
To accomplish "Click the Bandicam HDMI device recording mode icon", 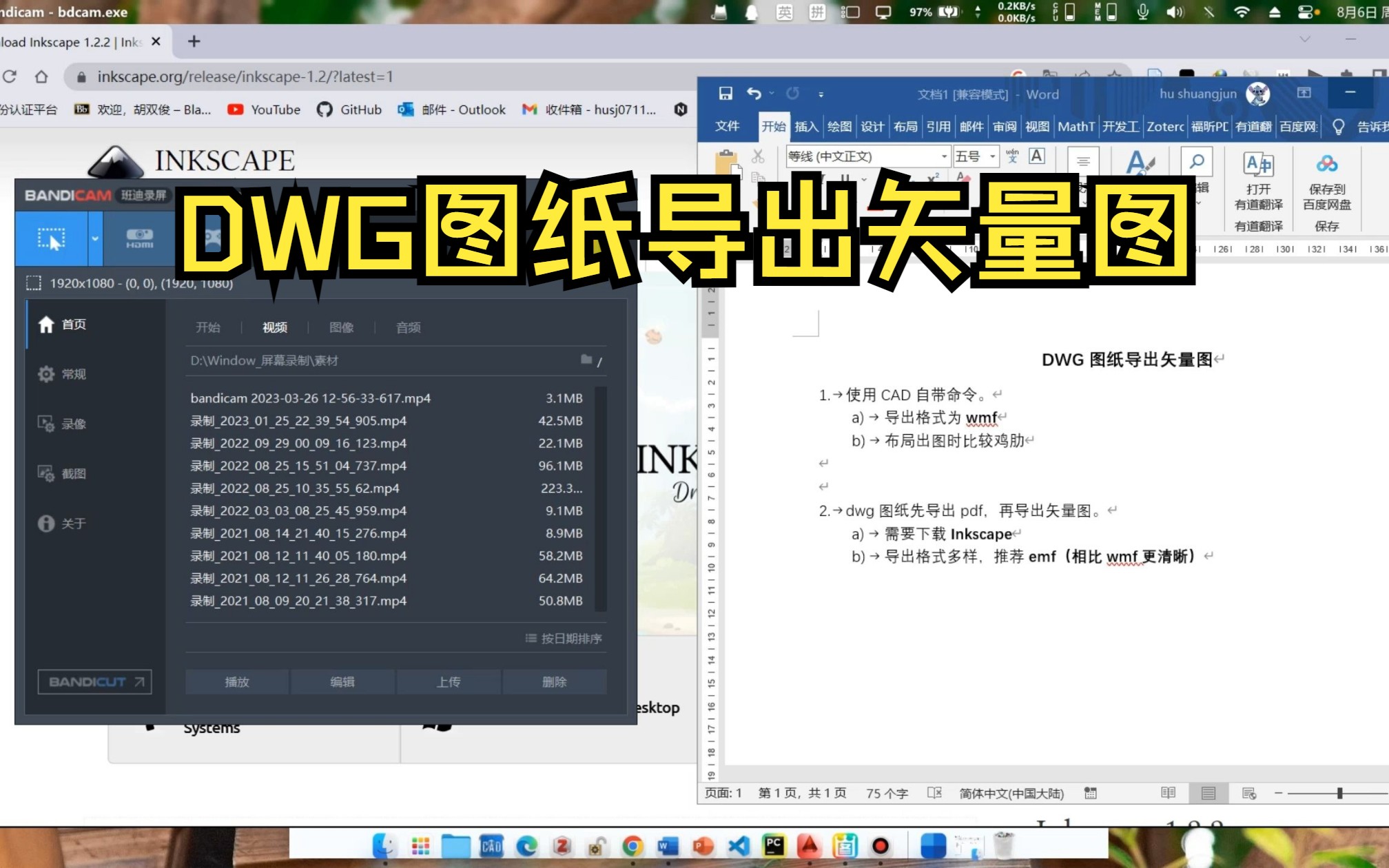I will (x=139, y=238).
